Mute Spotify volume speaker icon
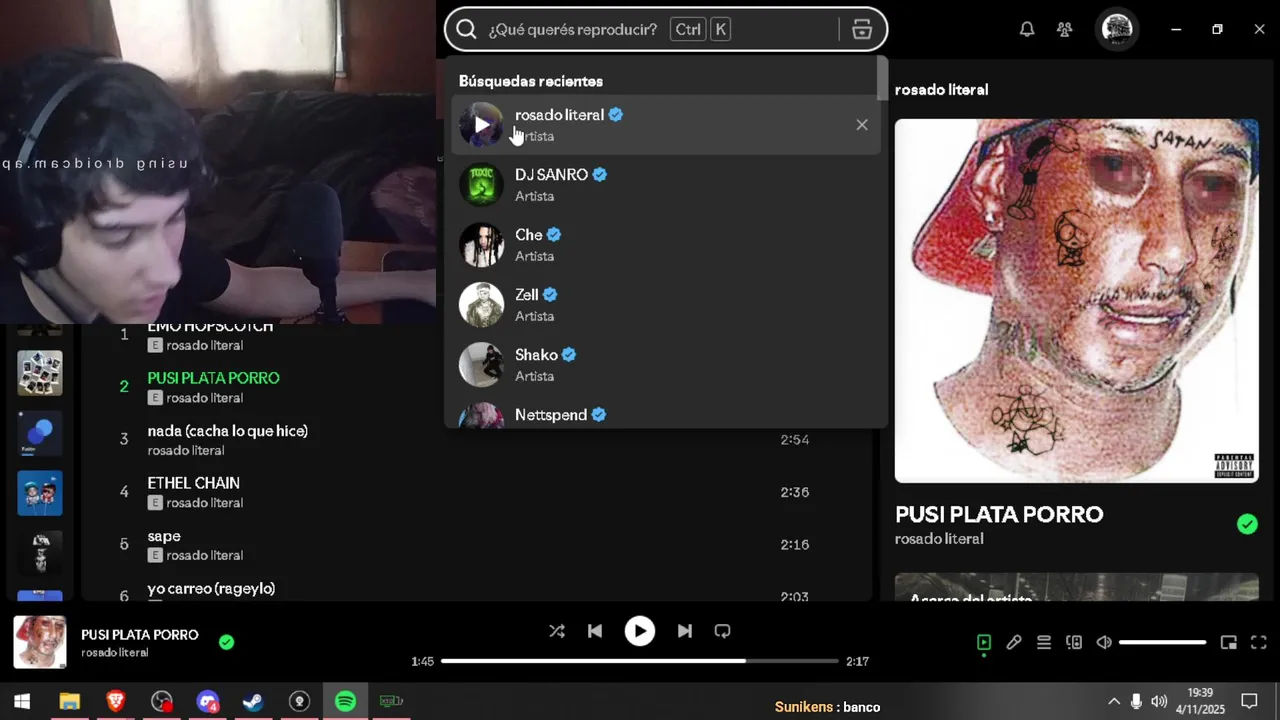This screenshot has width=1280, height=720. [1104, 643]
